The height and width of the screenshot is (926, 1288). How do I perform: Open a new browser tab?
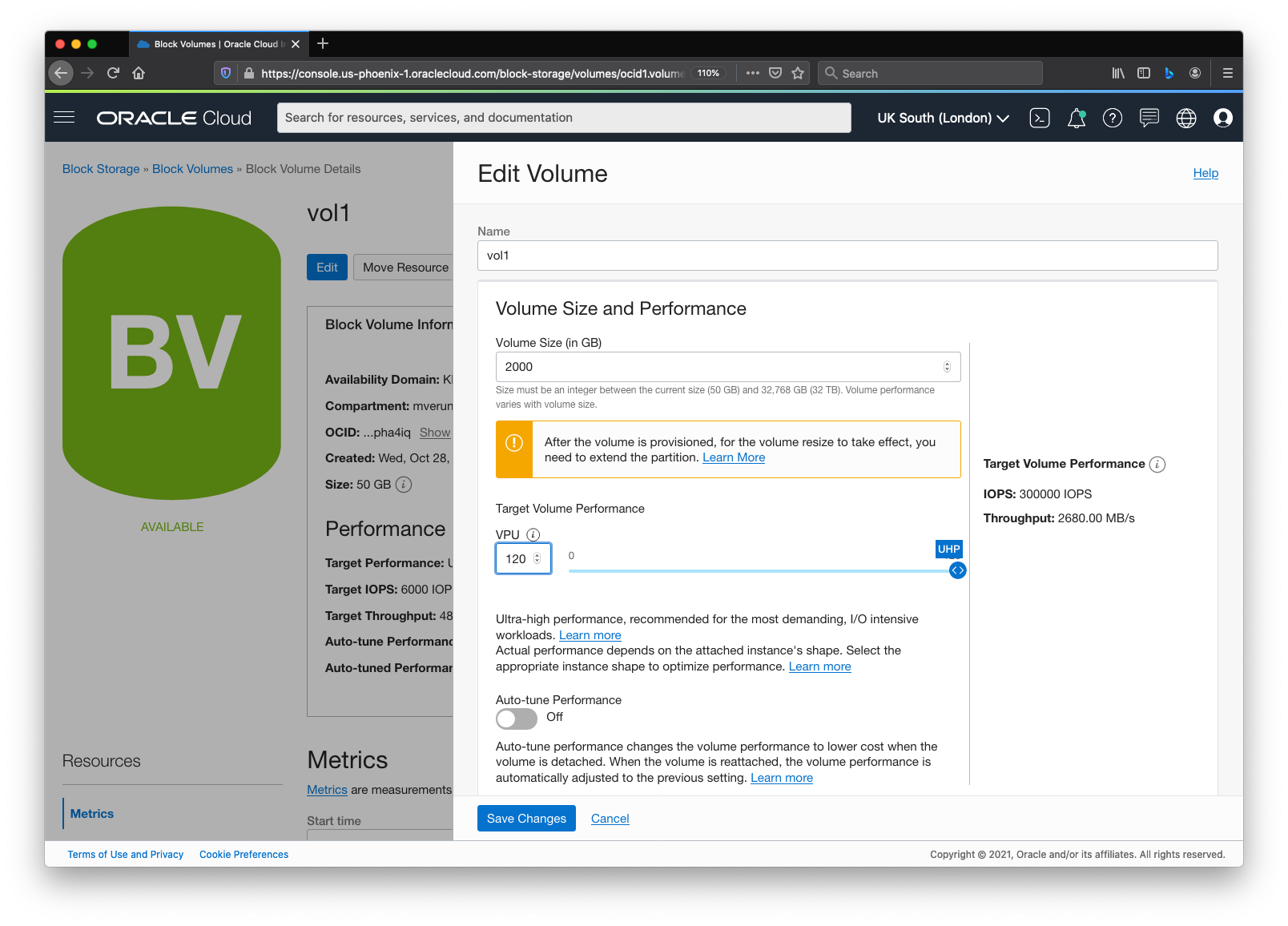click(323, 43)
